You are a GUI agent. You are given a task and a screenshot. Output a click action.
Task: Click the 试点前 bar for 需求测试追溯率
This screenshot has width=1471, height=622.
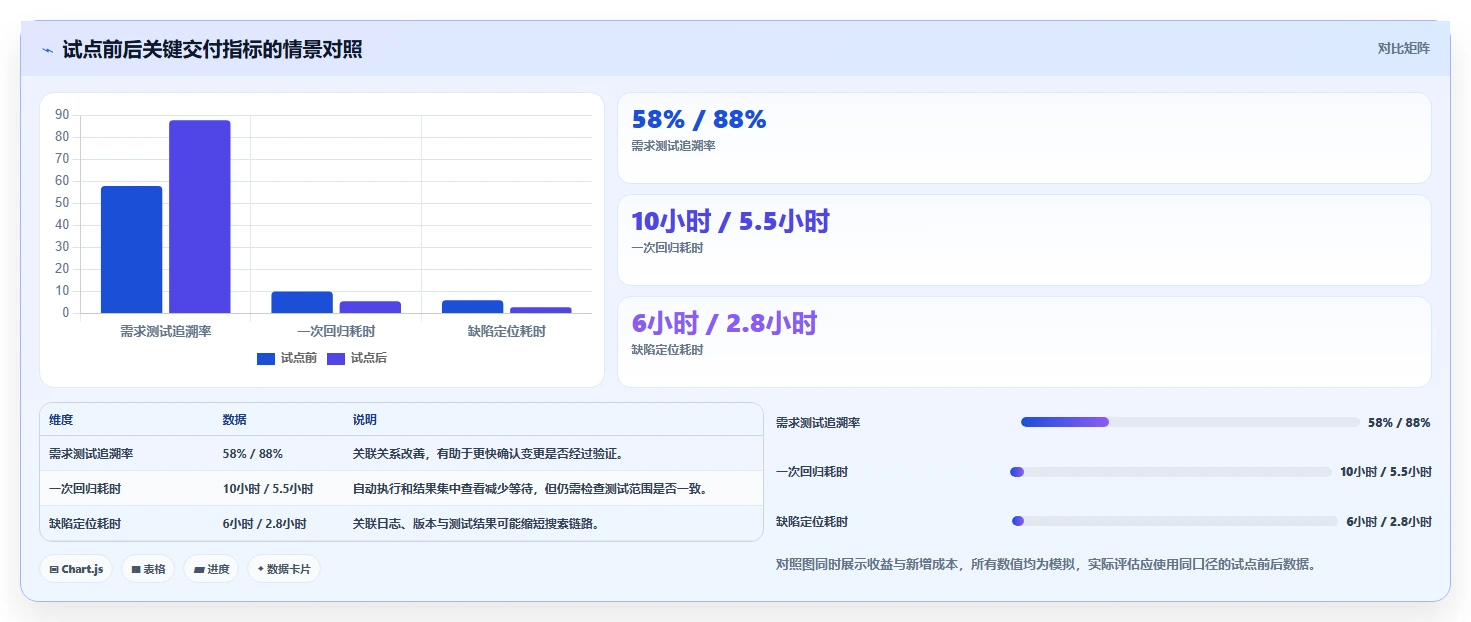pos(131,249)
